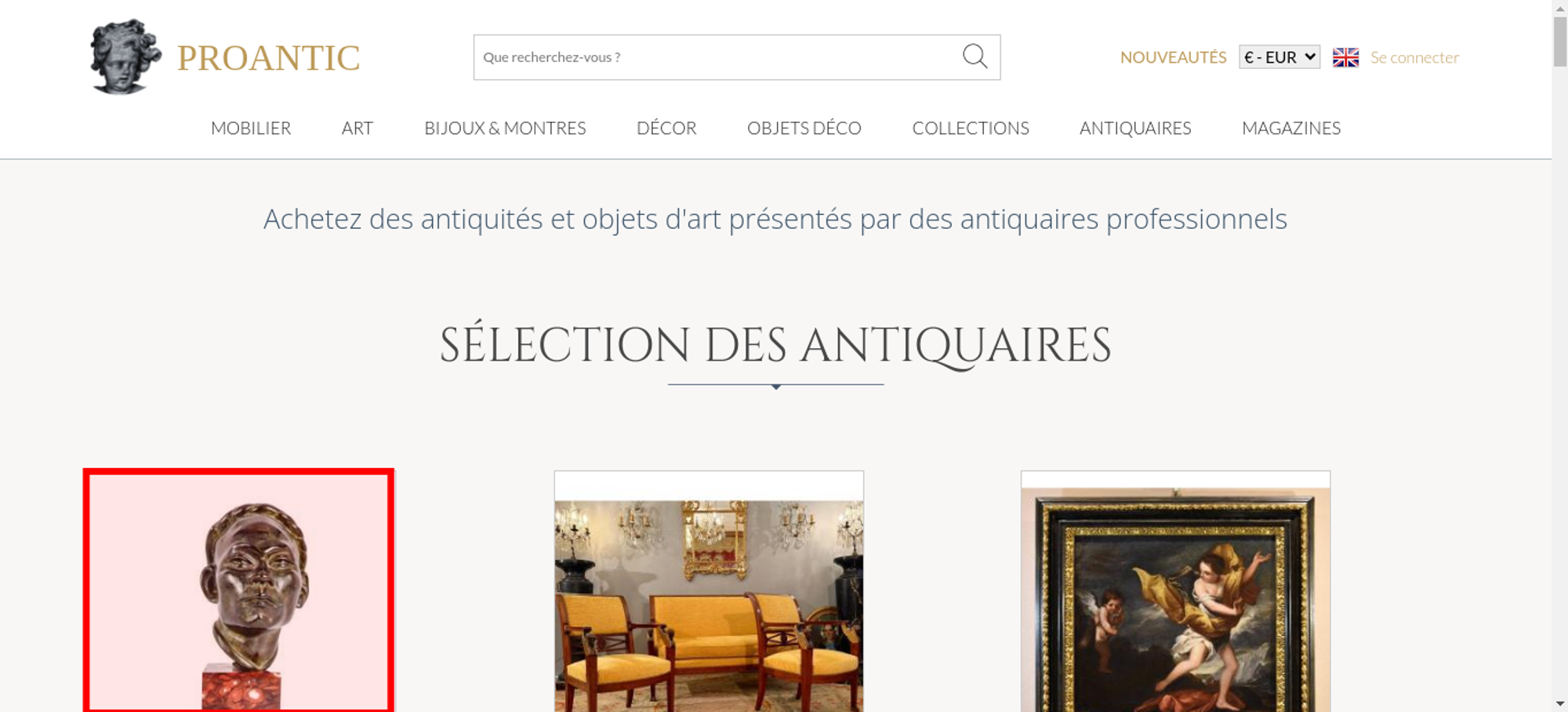1568x712 pixels.
Task: Click the Proantic cherub head logo
Action: [125, 56]
